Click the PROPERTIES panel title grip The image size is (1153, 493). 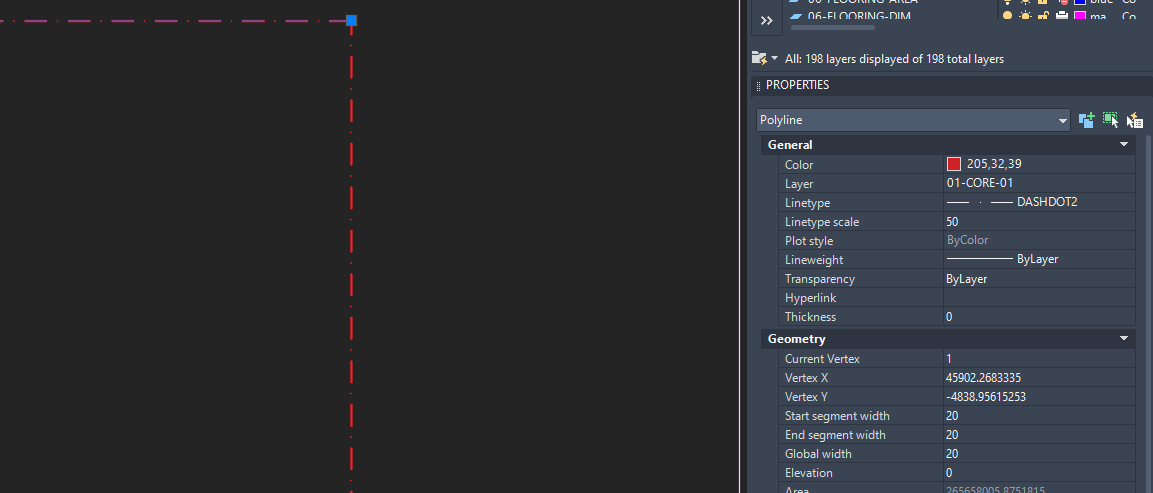(x=759, y=85)
